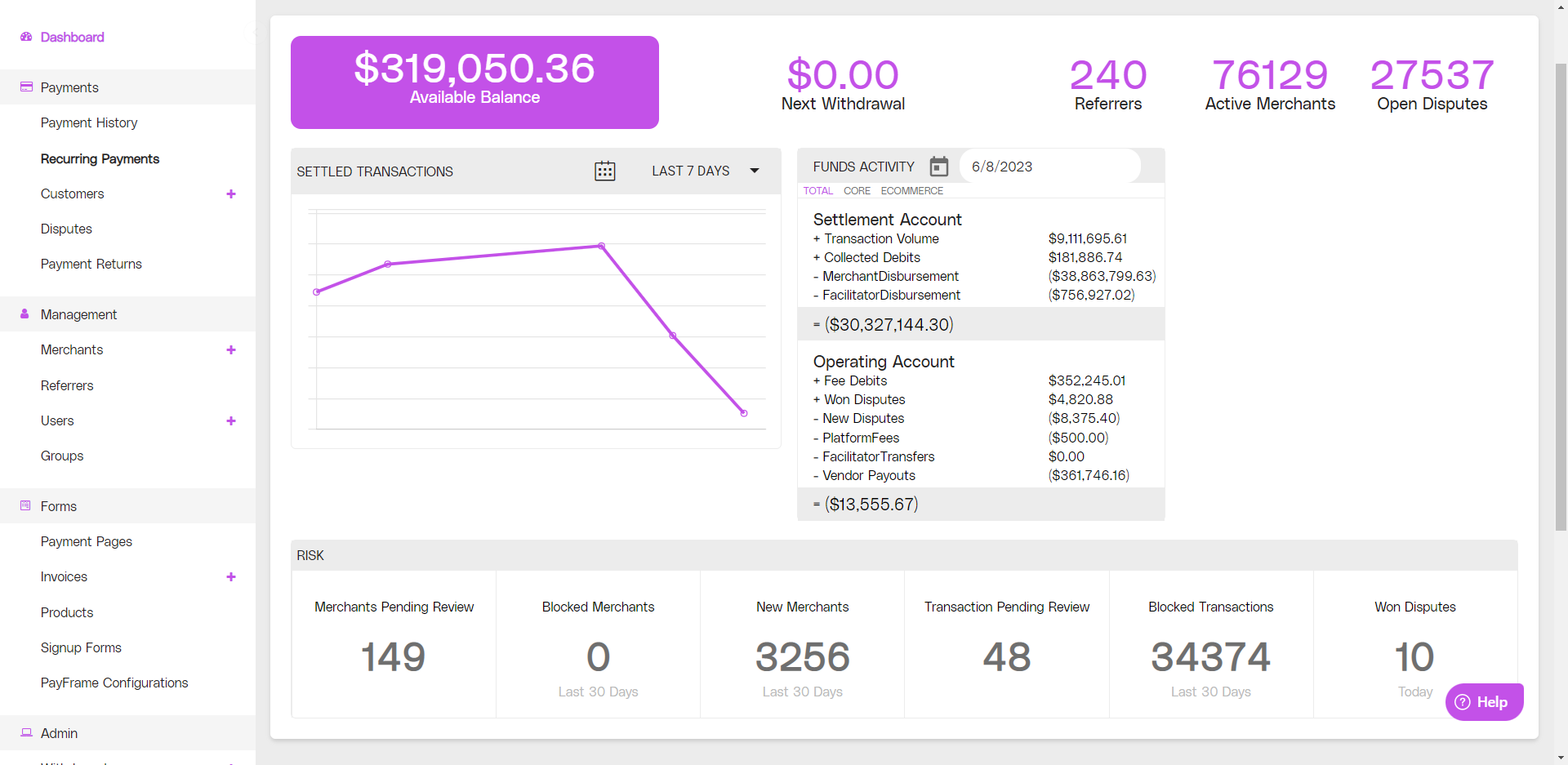Click the Management person icon
The width and height of the screenshot is (1568, 765).
click(x=24, y=314)
